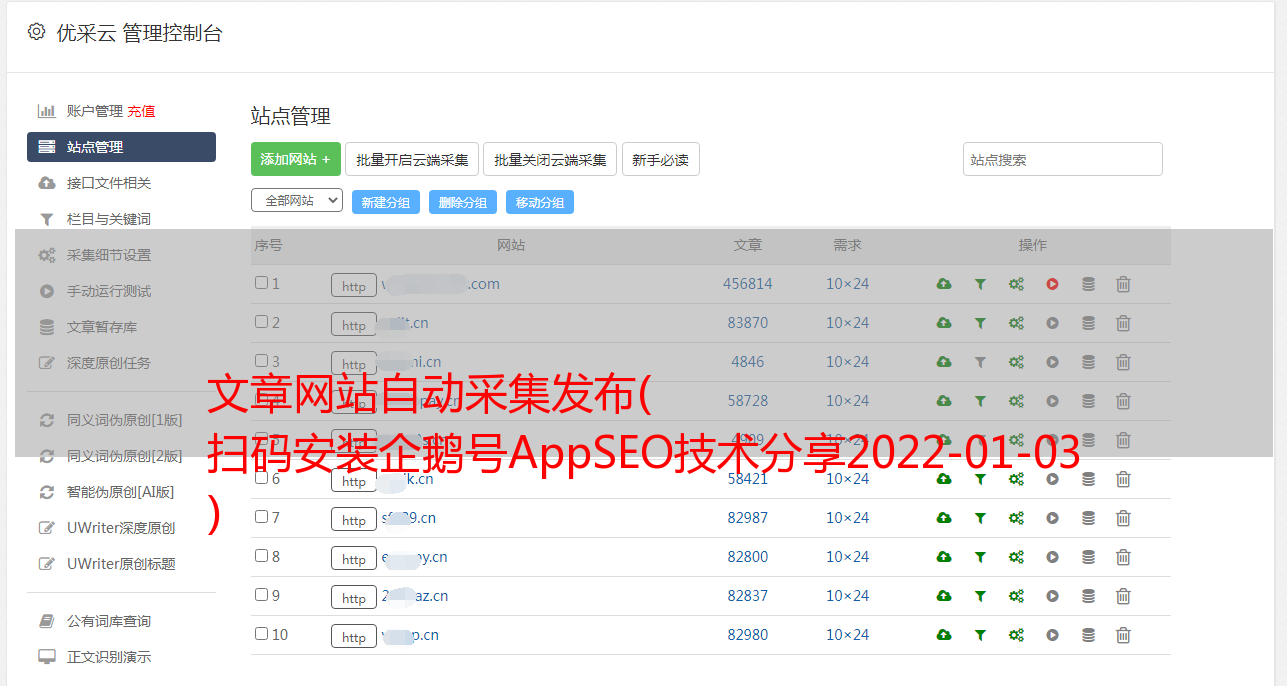Open the 新手必读 guide button
The image size is (1287, 686).
660,159
